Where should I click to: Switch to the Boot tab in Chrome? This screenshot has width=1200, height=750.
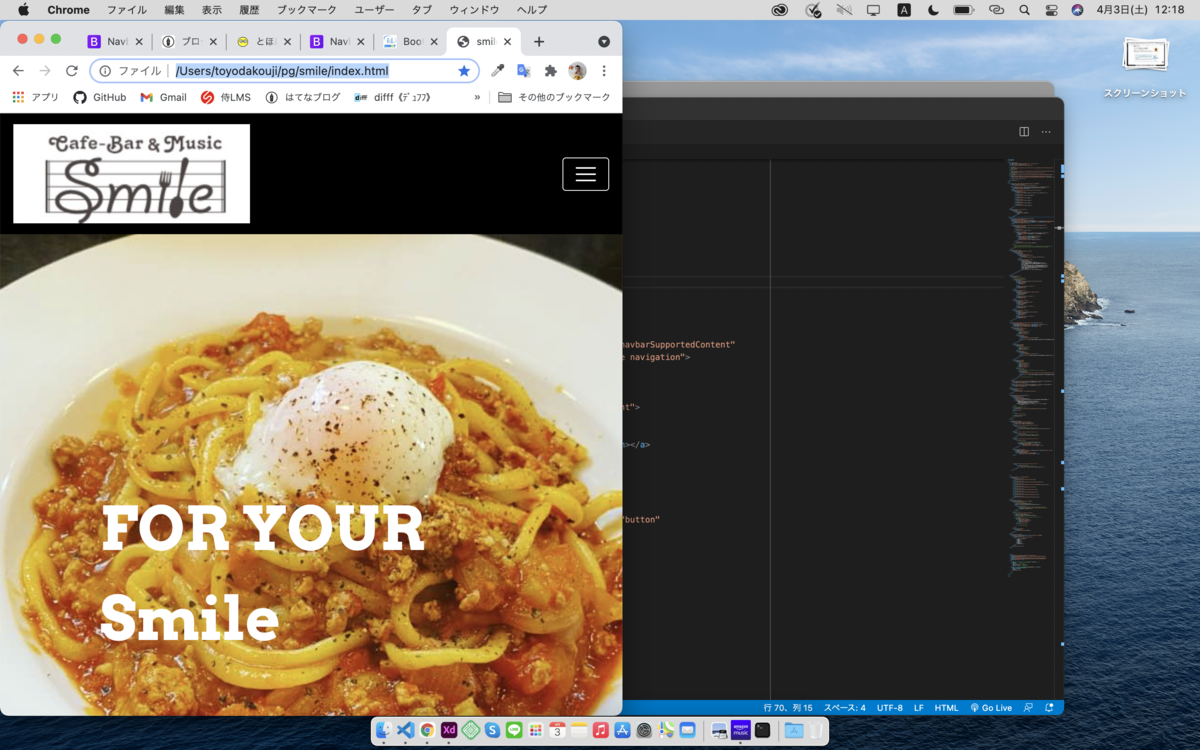pos(412,42)
